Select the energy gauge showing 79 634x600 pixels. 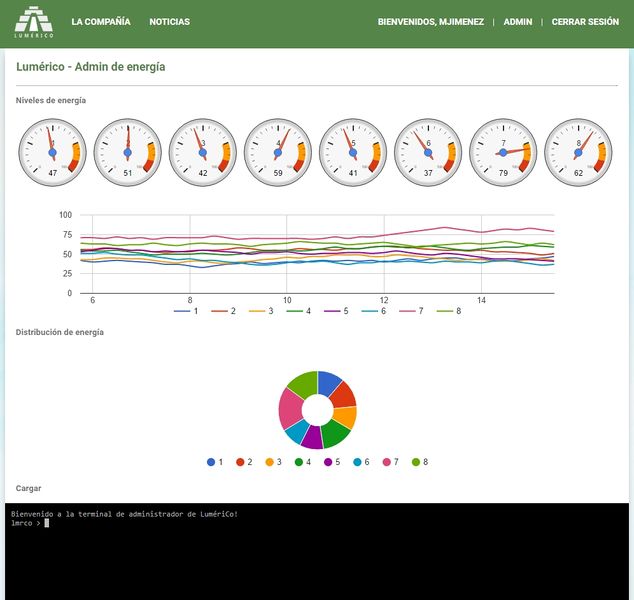503,152
